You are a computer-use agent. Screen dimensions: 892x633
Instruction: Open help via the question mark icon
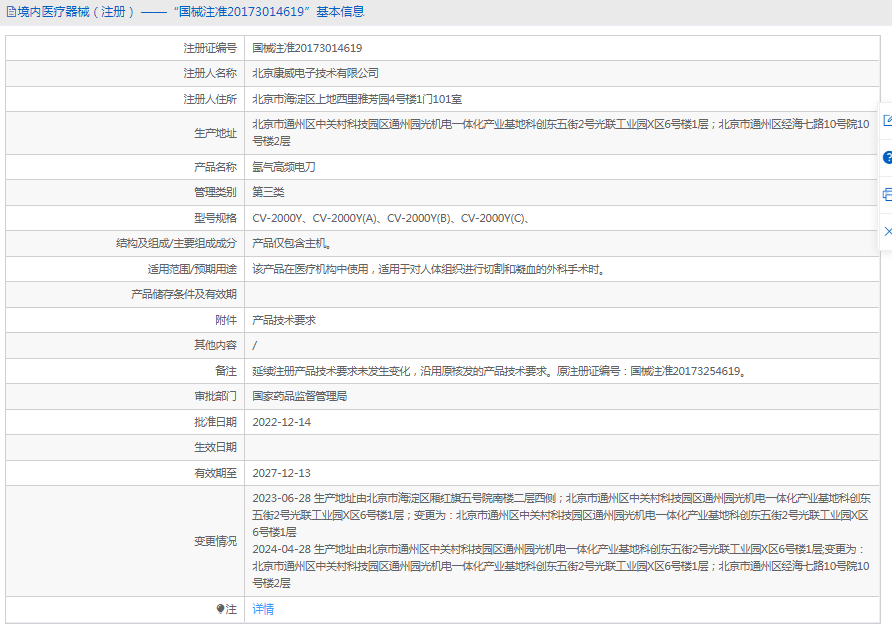click(x=886, y=158)
